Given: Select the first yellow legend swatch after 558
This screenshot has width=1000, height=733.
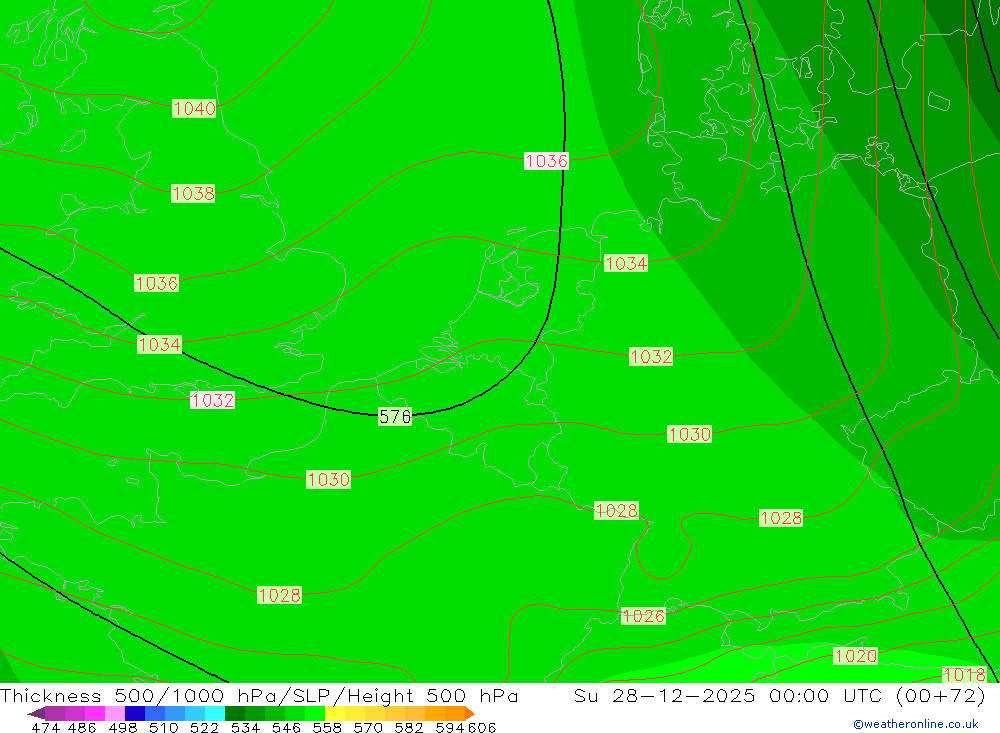Looking at the screenshot, I should [x=335, y=713].
